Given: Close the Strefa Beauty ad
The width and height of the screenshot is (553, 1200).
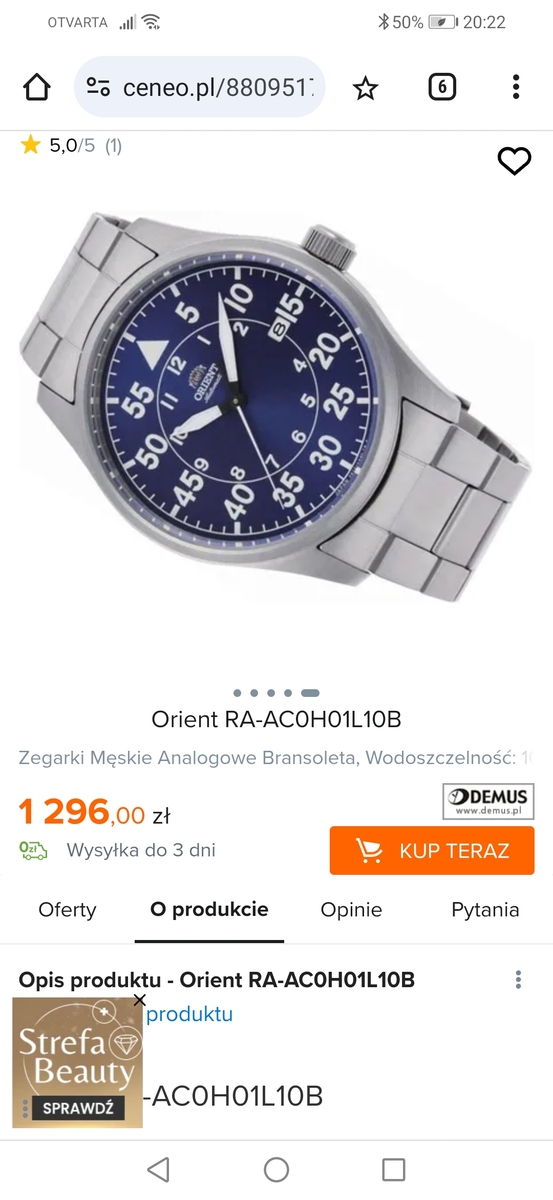Looking at the screenshot, I should 139,1000.
